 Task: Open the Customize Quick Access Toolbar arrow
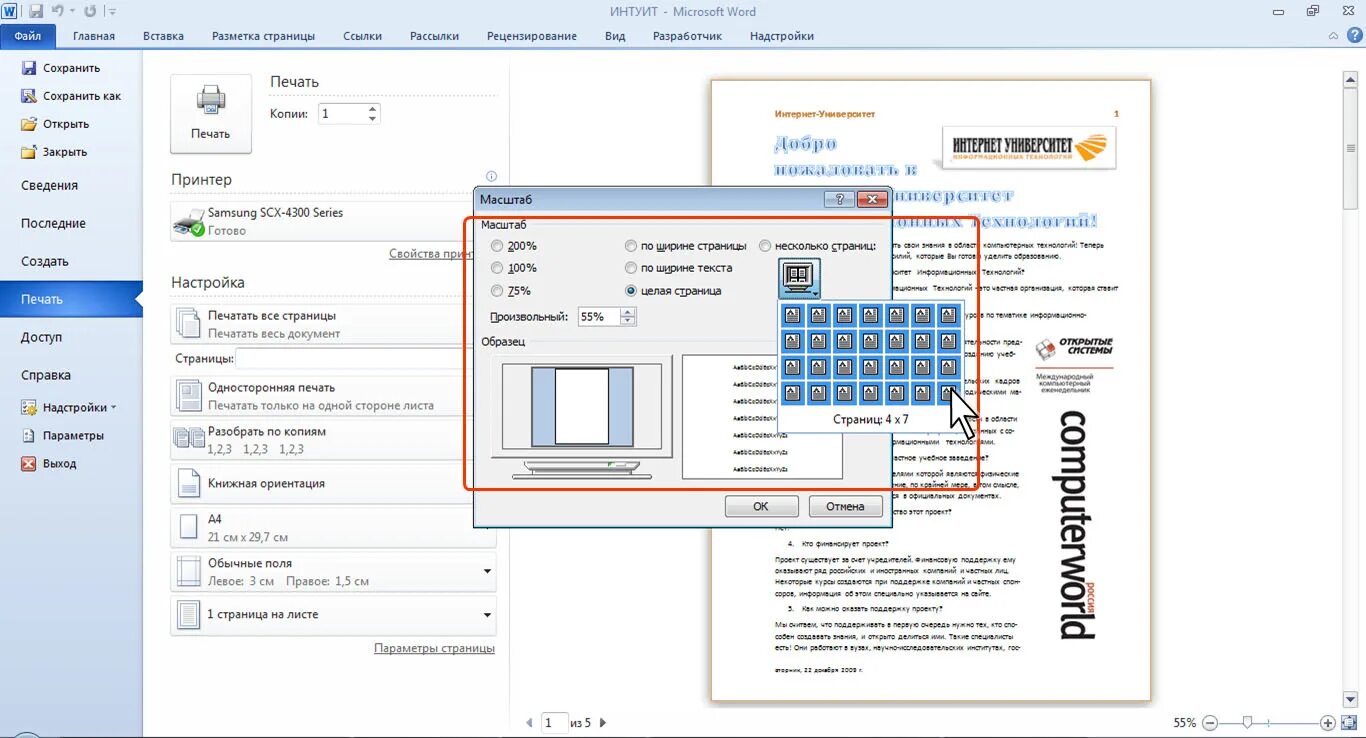pos(111,12)
